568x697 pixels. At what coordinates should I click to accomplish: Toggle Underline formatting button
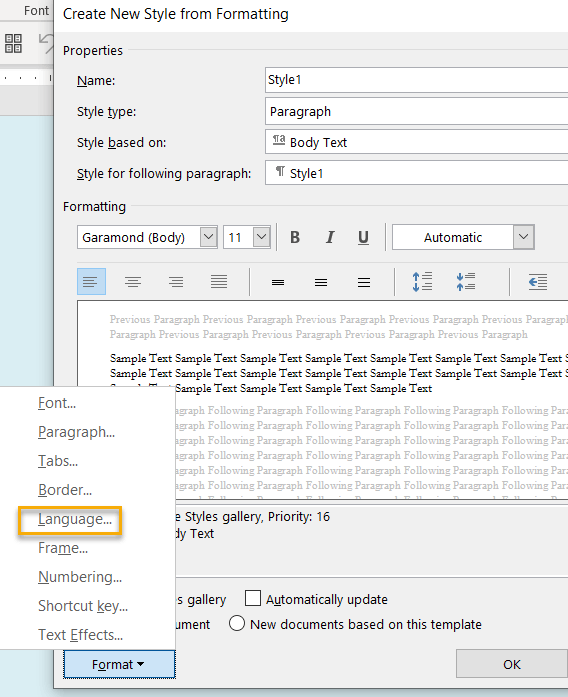coord(363,237)
